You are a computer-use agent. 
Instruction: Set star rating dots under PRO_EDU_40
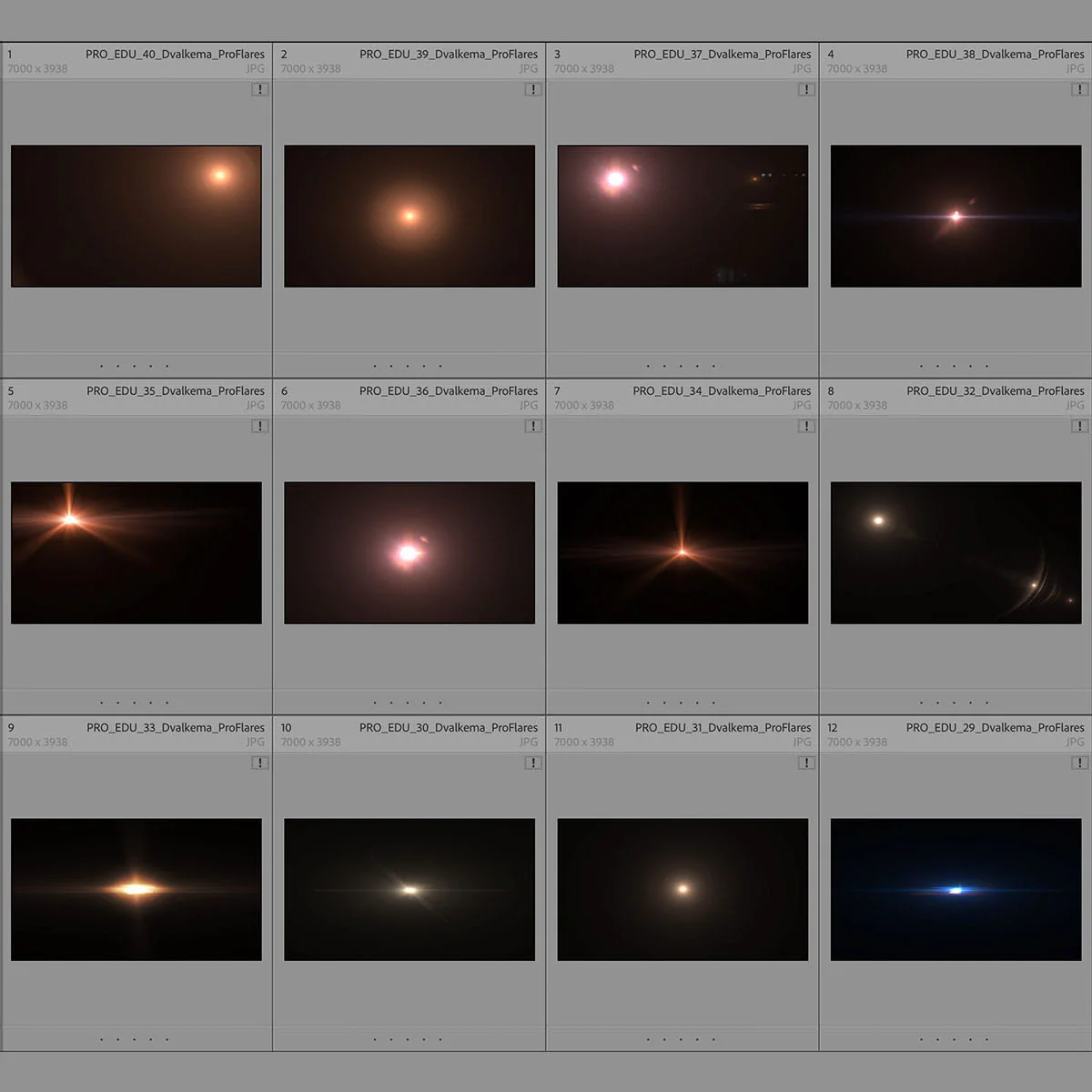point(134,366)
